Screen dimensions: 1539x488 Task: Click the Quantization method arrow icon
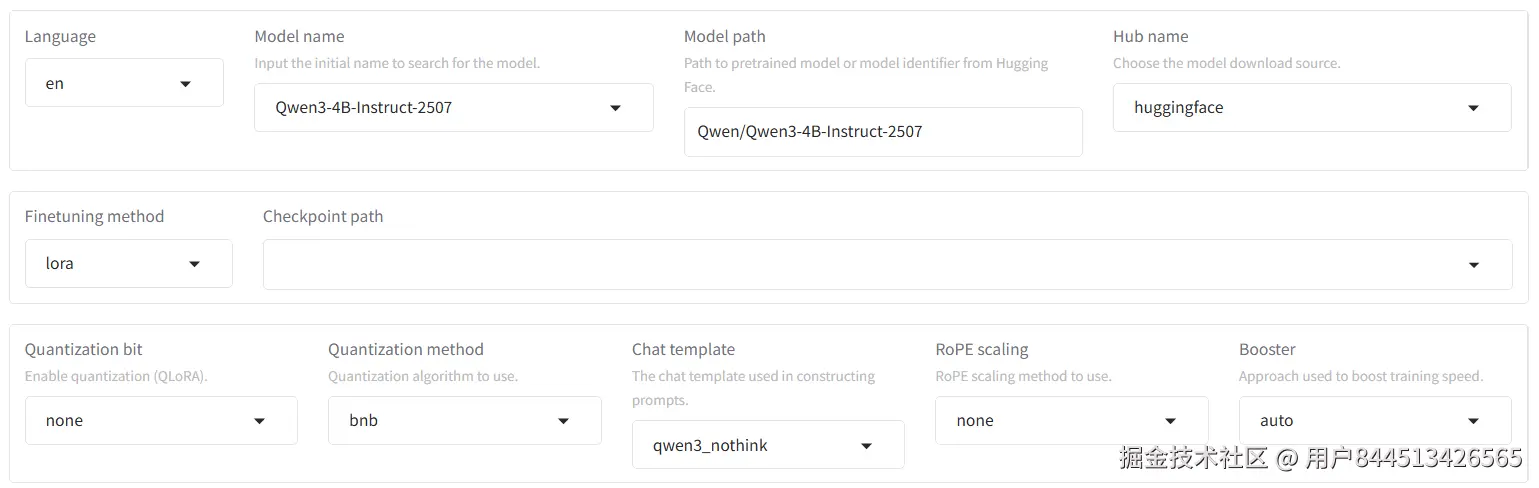click(564, 421)
